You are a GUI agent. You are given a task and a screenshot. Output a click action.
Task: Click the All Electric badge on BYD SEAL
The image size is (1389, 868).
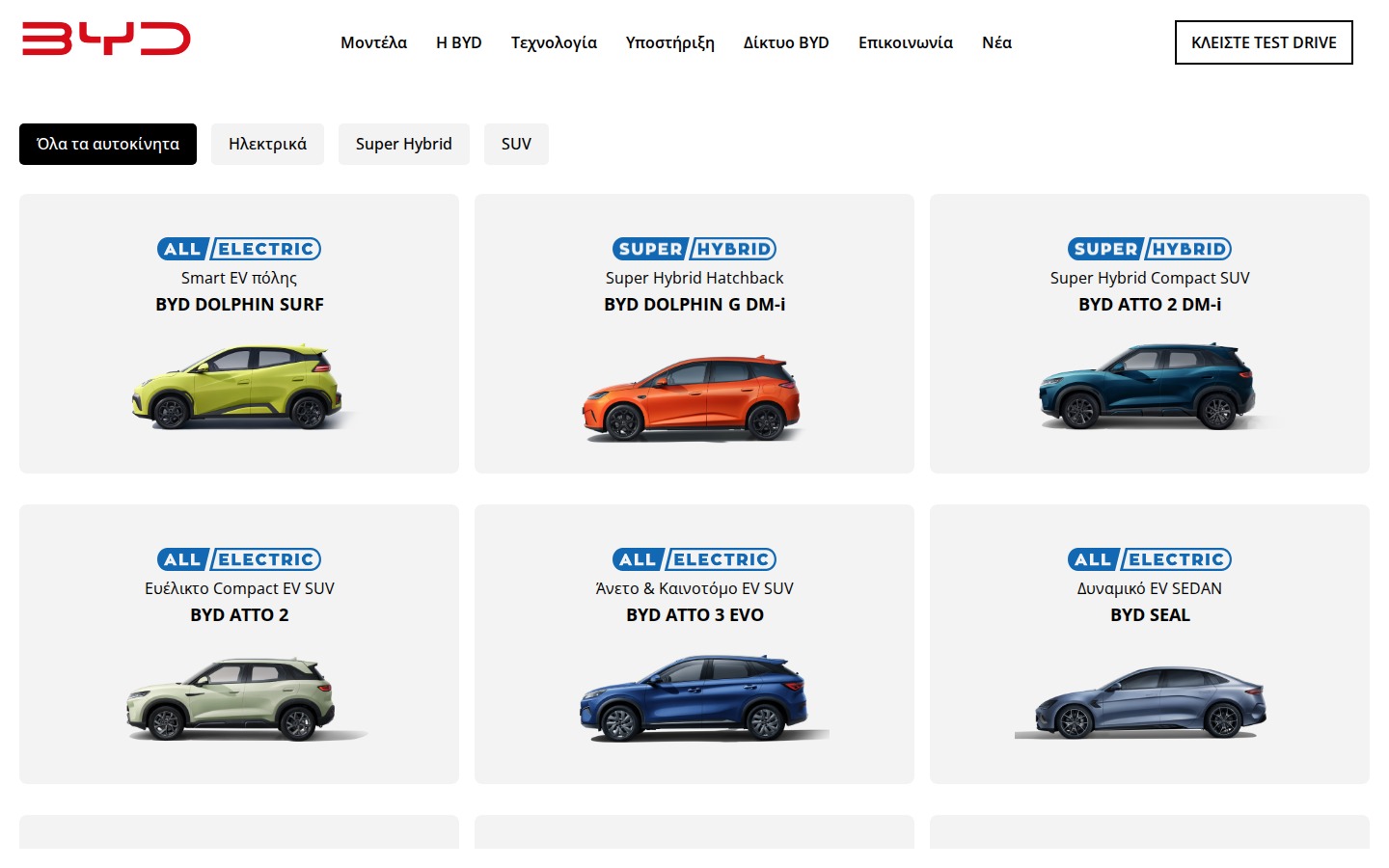[1150, 559]
